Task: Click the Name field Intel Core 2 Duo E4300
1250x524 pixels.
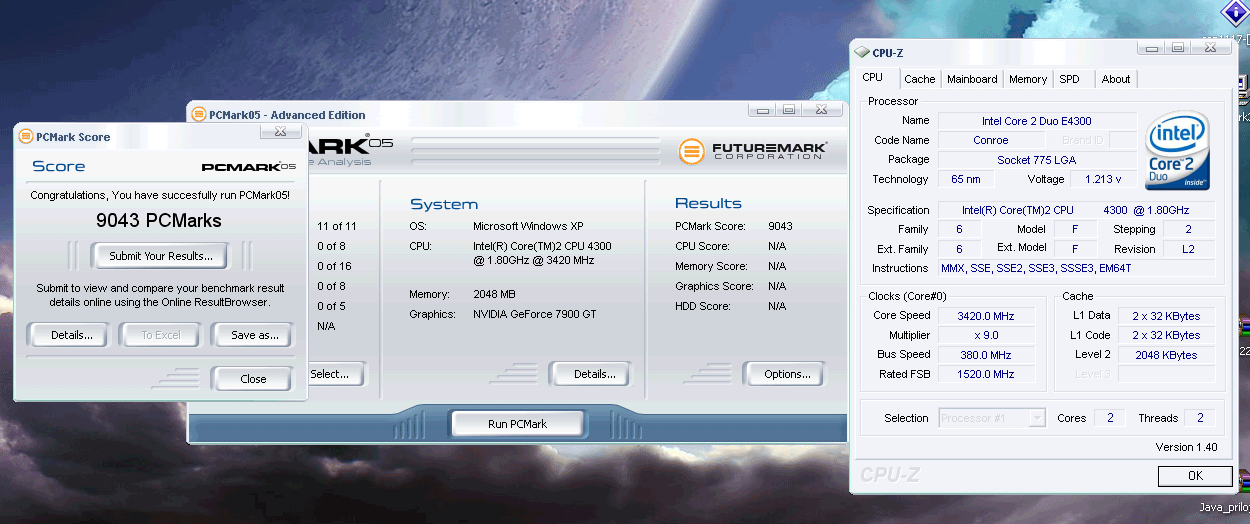Action: (1037, 121)
